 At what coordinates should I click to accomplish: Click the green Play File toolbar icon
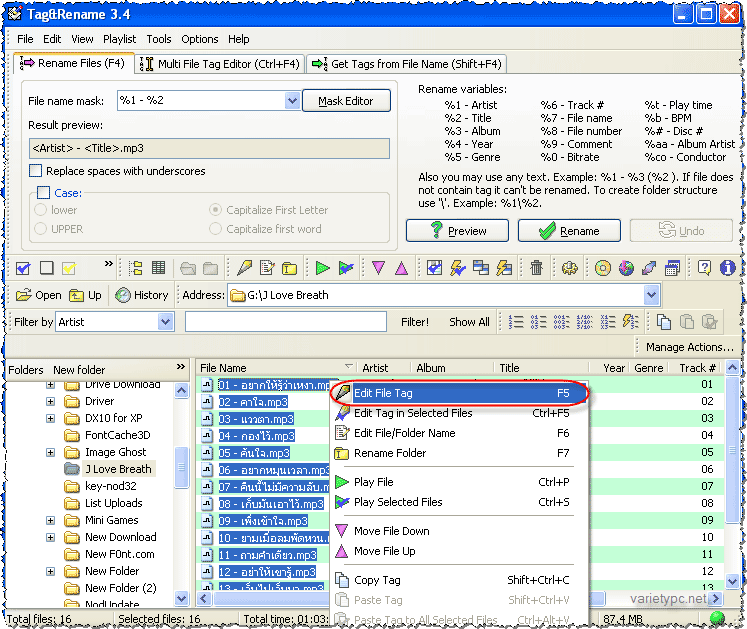click(x=323, y=268)
